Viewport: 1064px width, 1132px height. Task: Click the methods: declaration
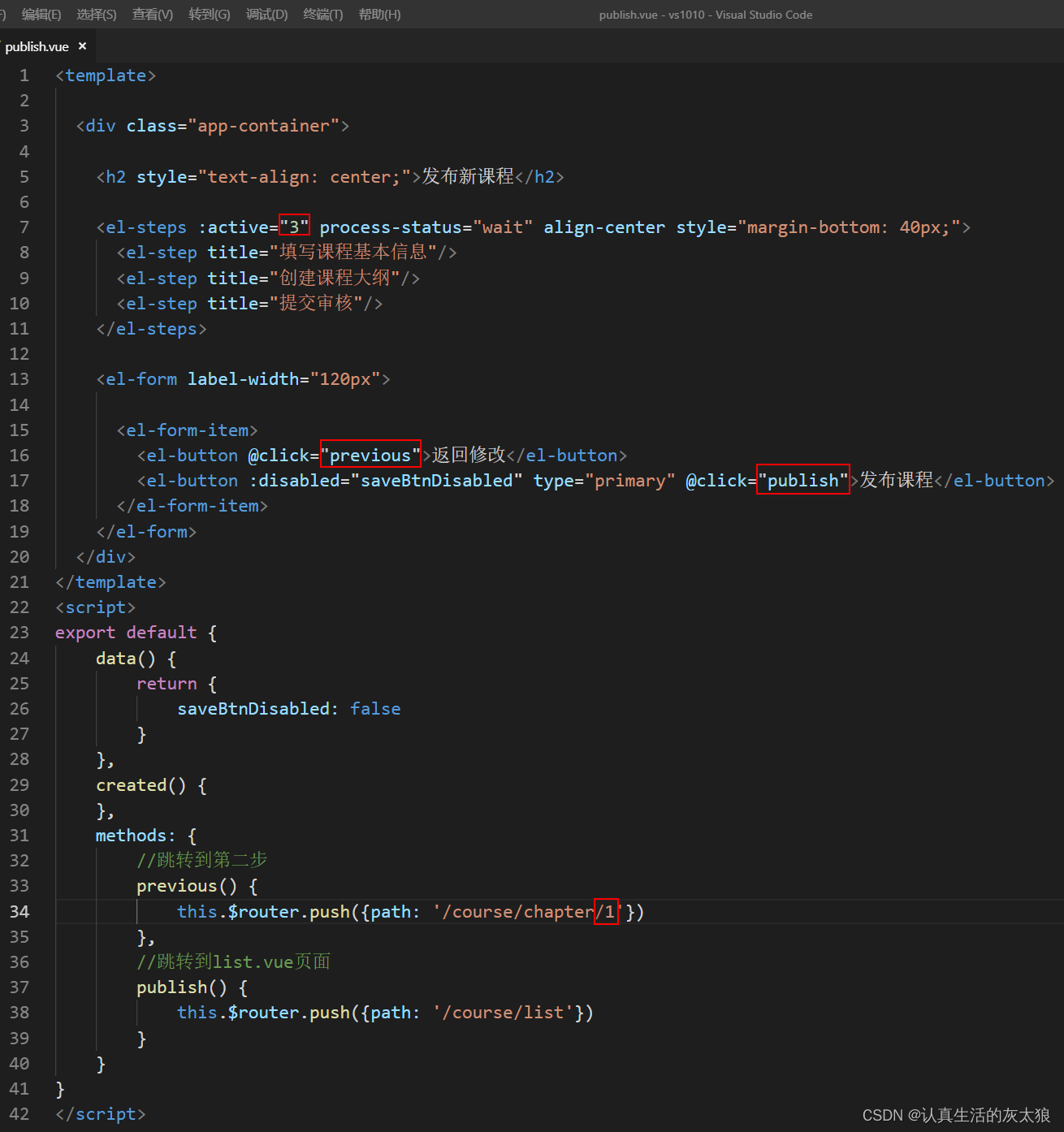(x=136, y=836)
